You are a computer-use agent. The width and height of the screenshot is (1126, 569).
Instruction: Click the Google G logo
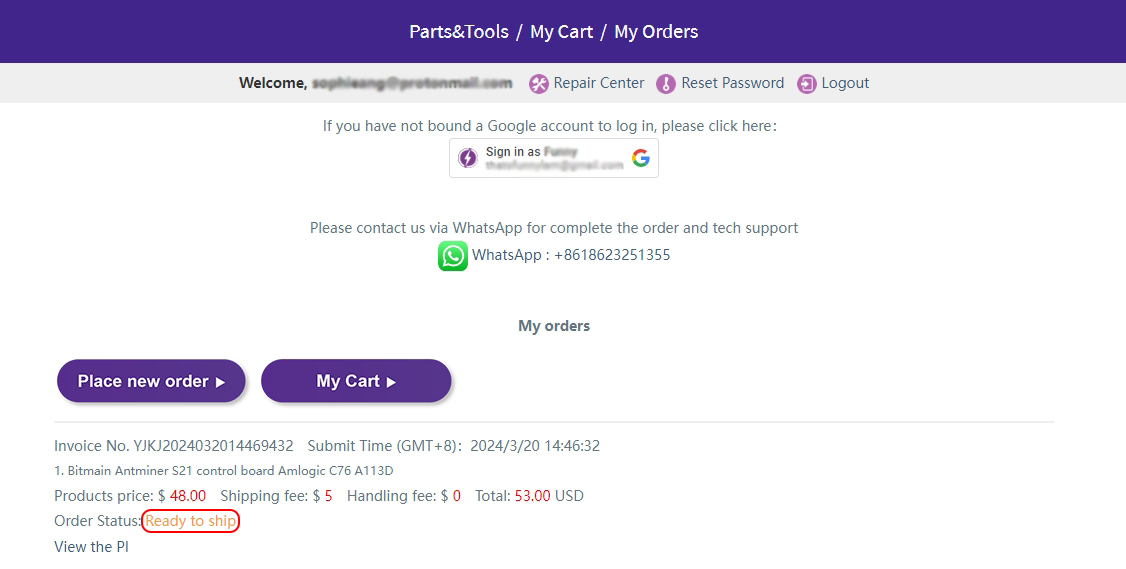[641, 158]
